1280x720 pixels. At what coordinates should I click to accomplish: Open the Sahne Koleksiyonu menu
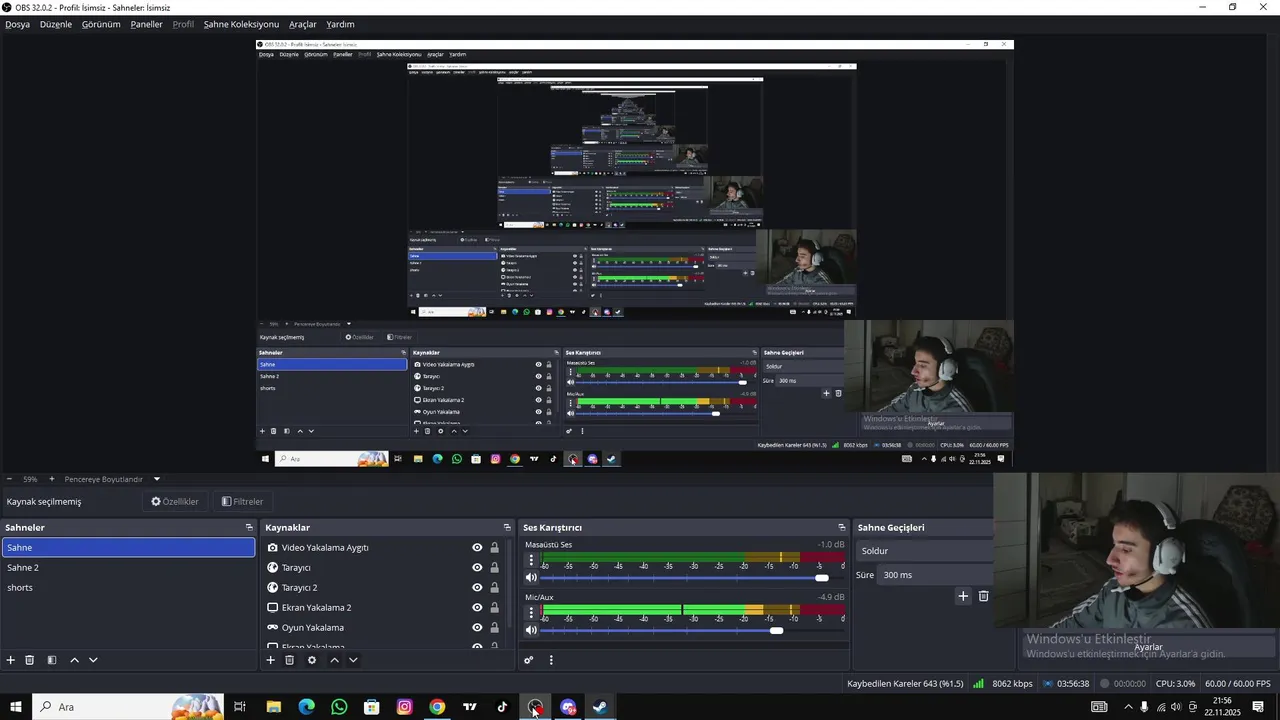tap(241, 24)
